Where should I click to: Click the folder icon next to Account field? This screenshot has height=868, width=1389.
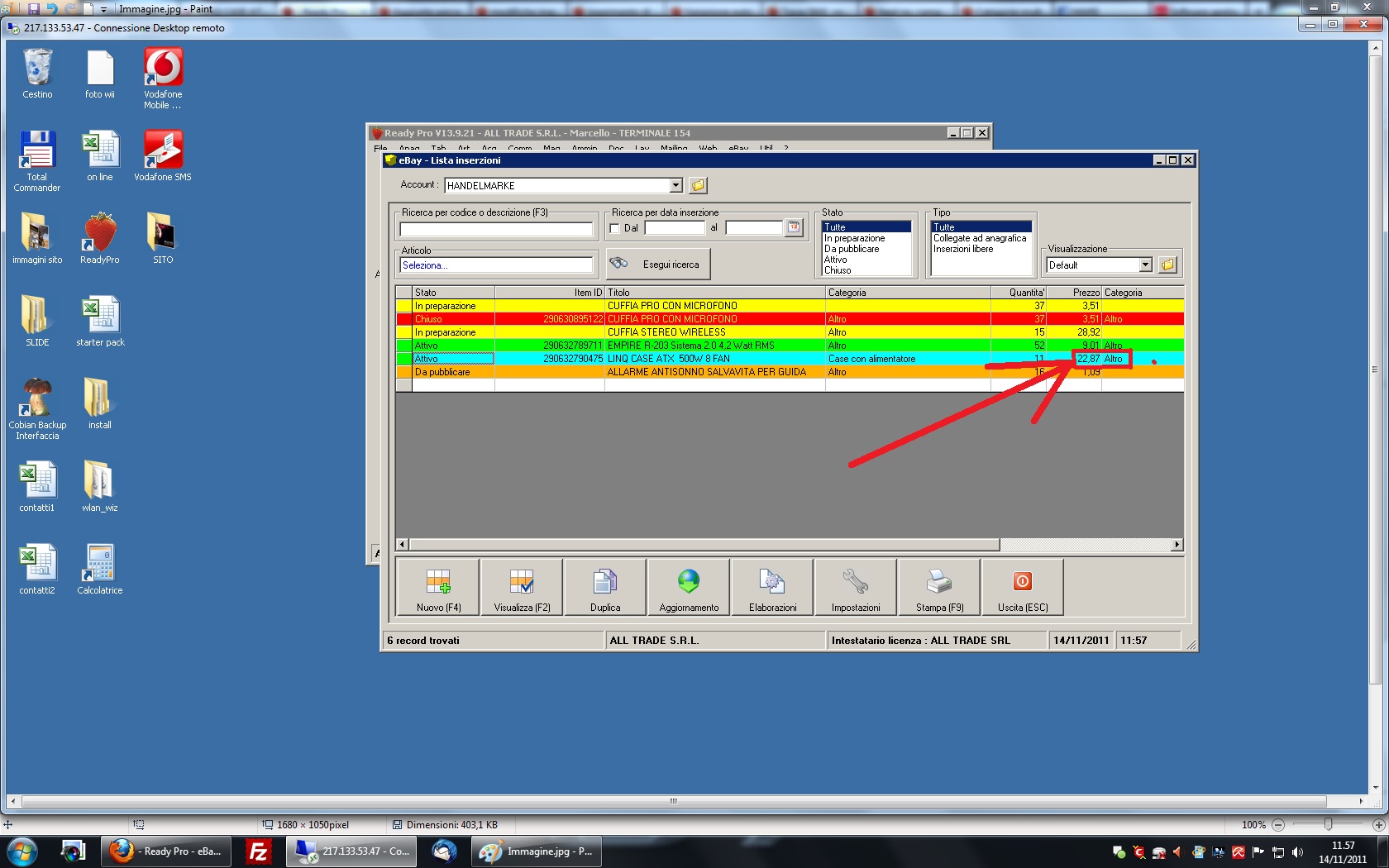click(698, 185)
